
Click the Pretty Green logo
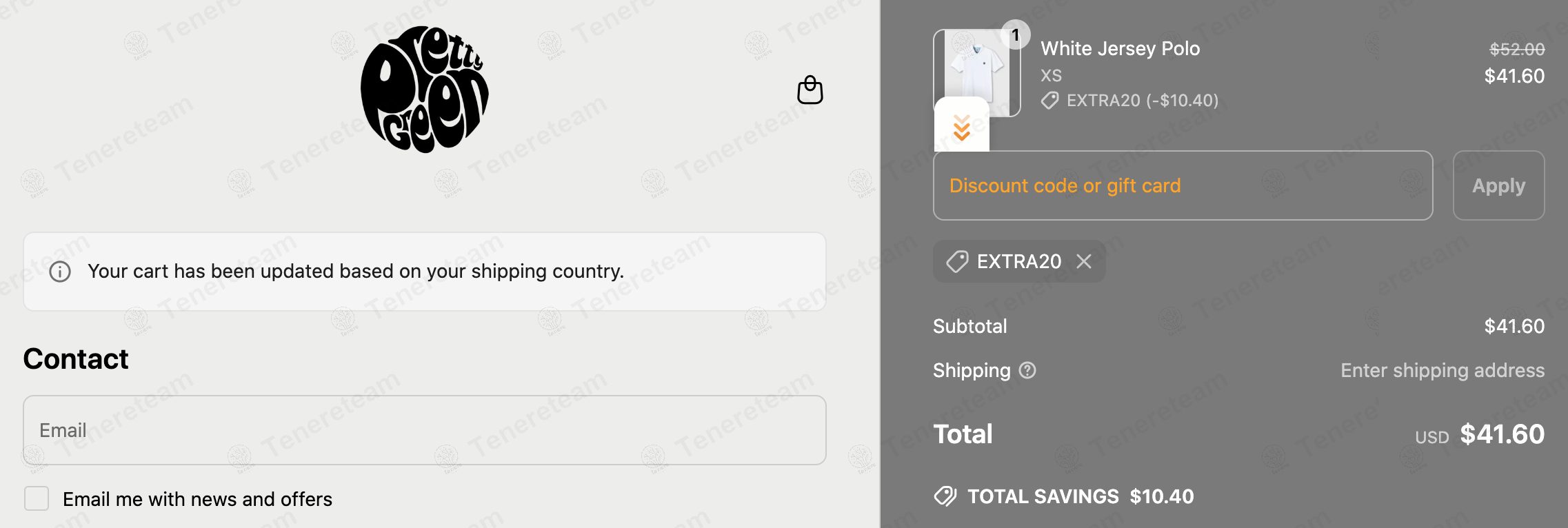tap(424, 90)
